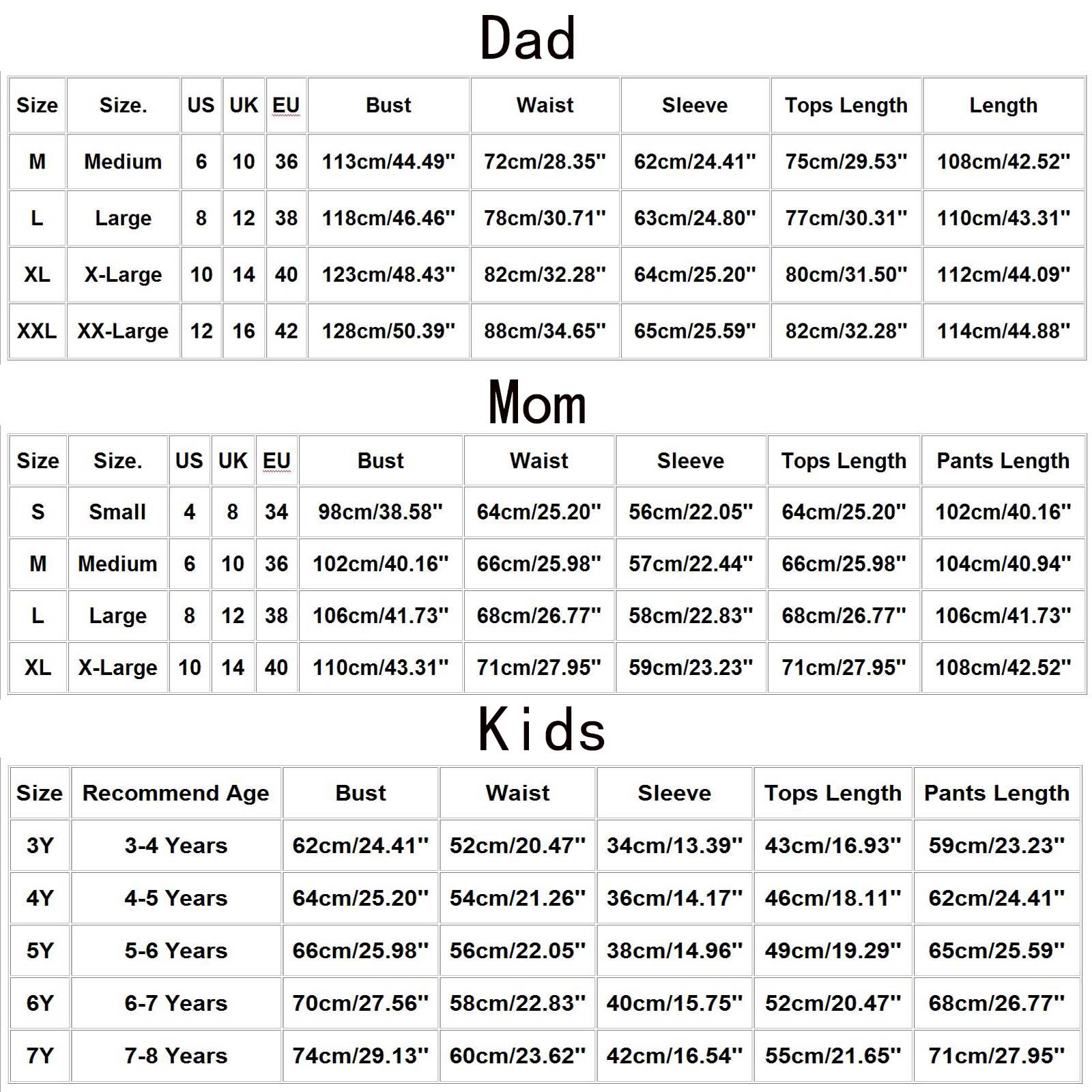Click the Kids section heading
The image size is (1092, 1092).
[x=542, y=730]
